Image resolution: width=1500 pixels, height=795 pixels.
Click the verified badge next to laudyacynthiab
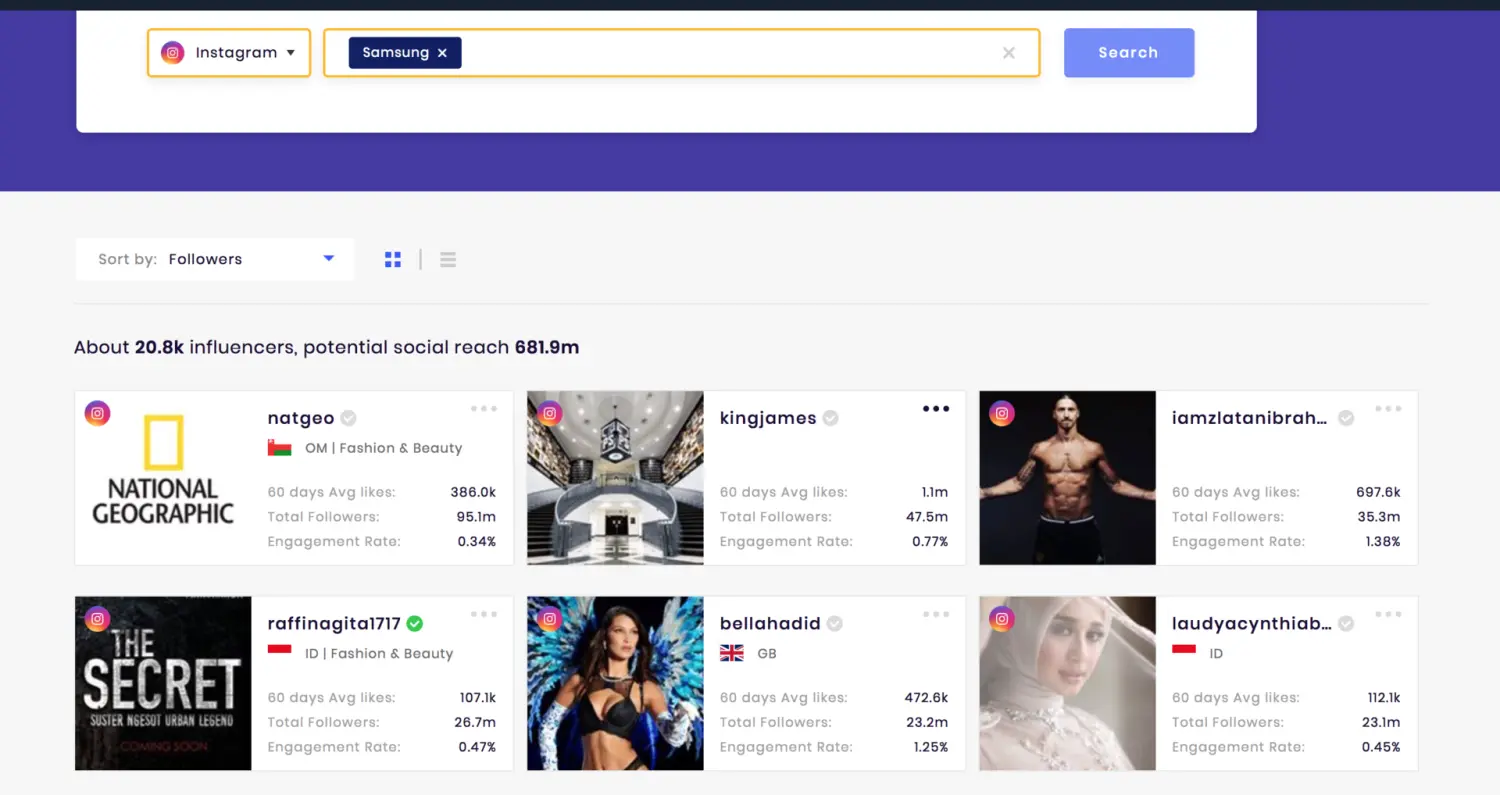[1346, 623]
